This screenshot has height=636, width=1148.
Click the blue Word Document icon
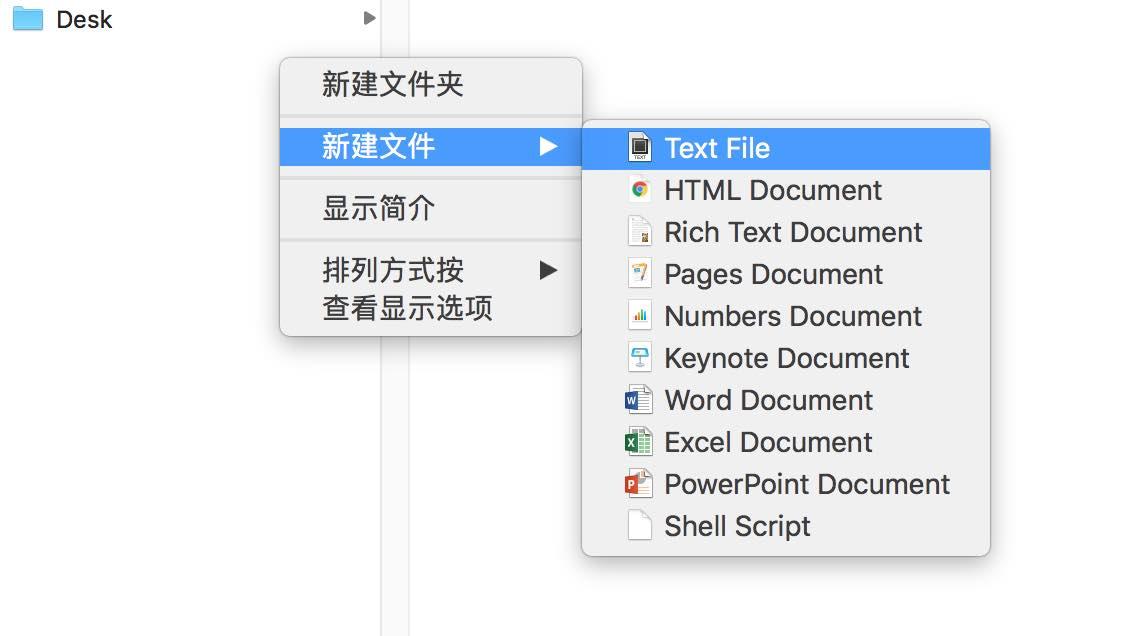(x=639, y=400)
